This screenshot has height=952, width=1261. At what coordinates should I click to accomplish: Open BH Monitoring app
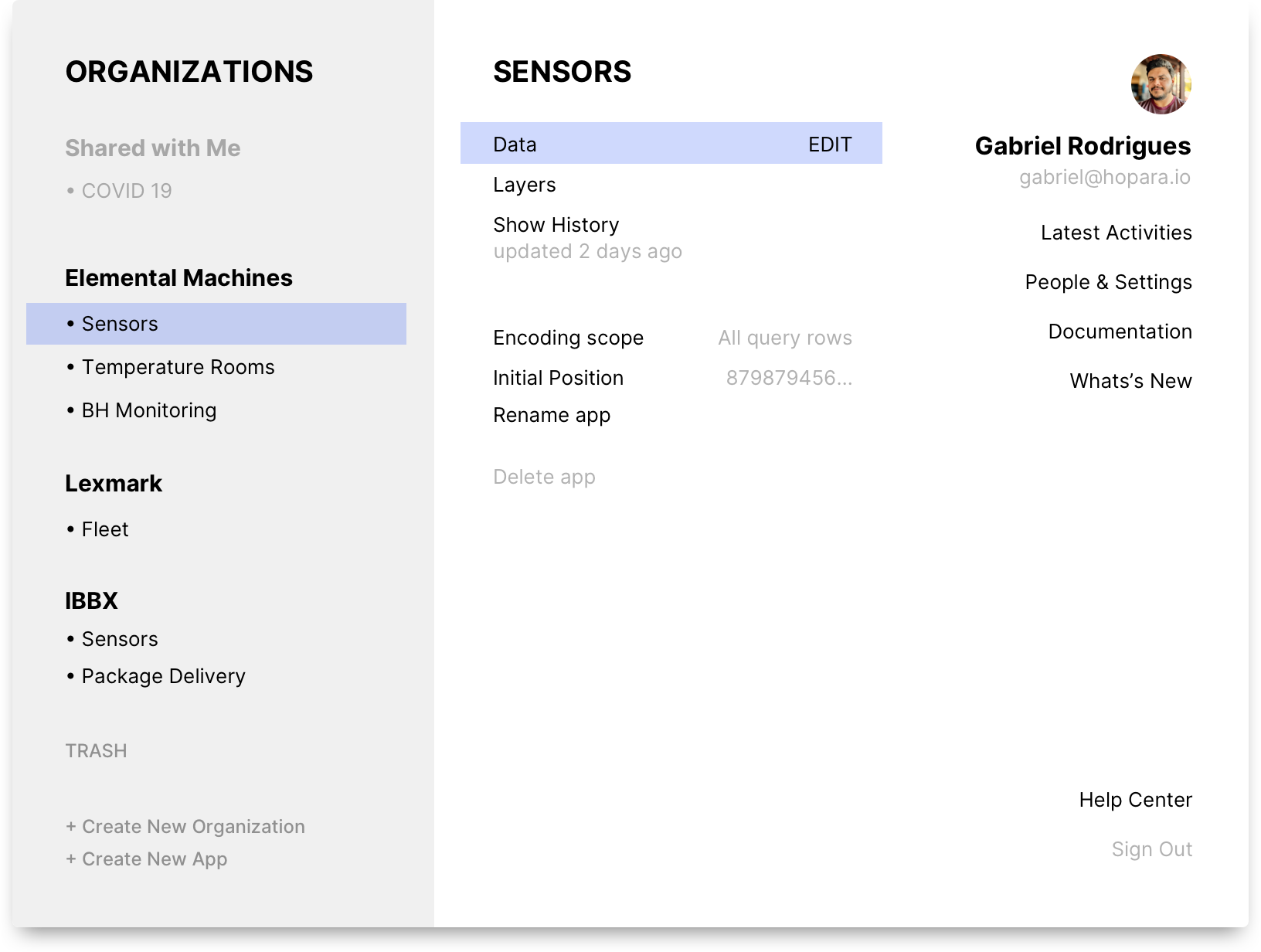point(149,410)
